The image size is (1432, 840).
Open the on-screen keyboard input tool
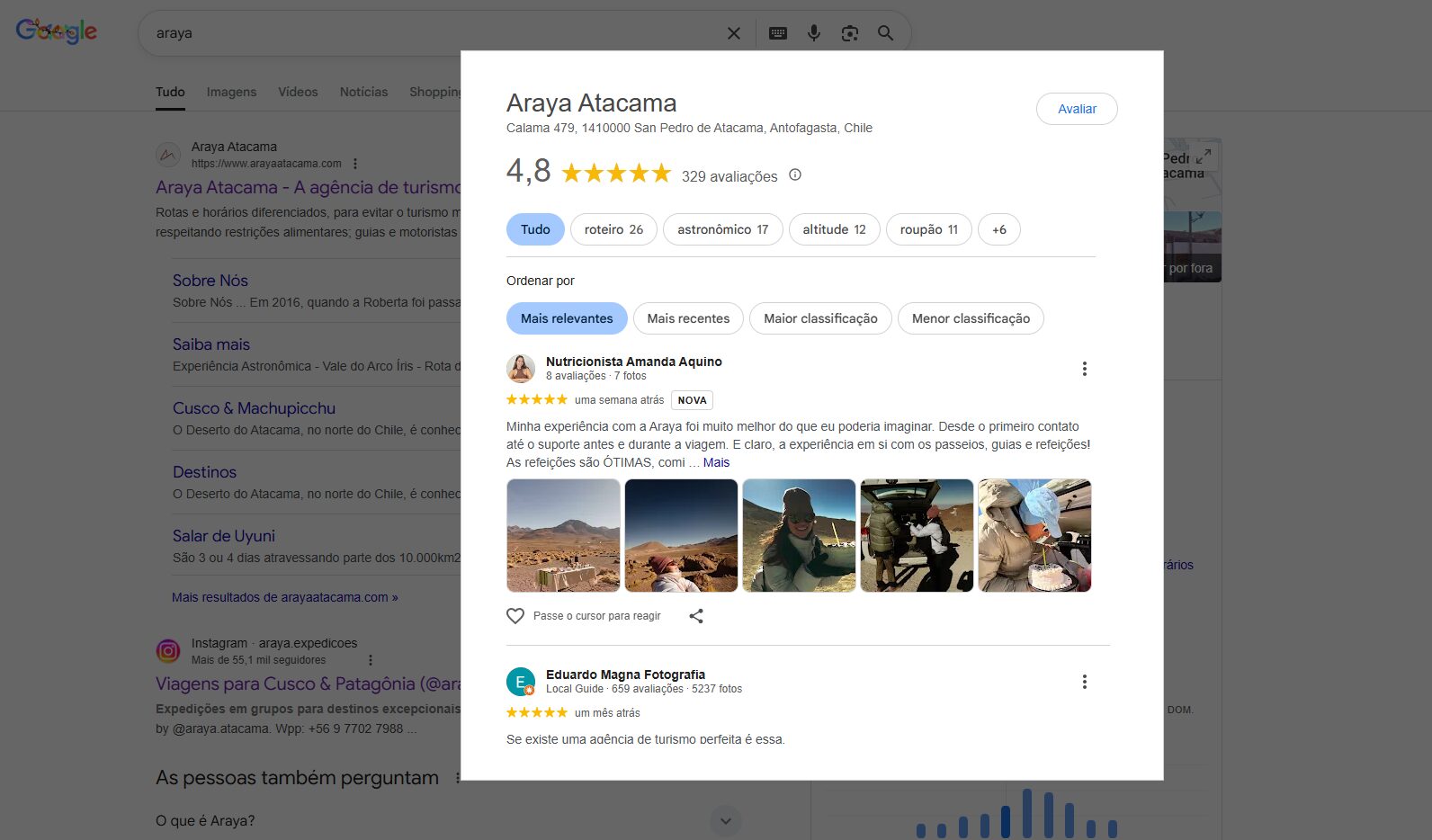(x=778, y=33)
